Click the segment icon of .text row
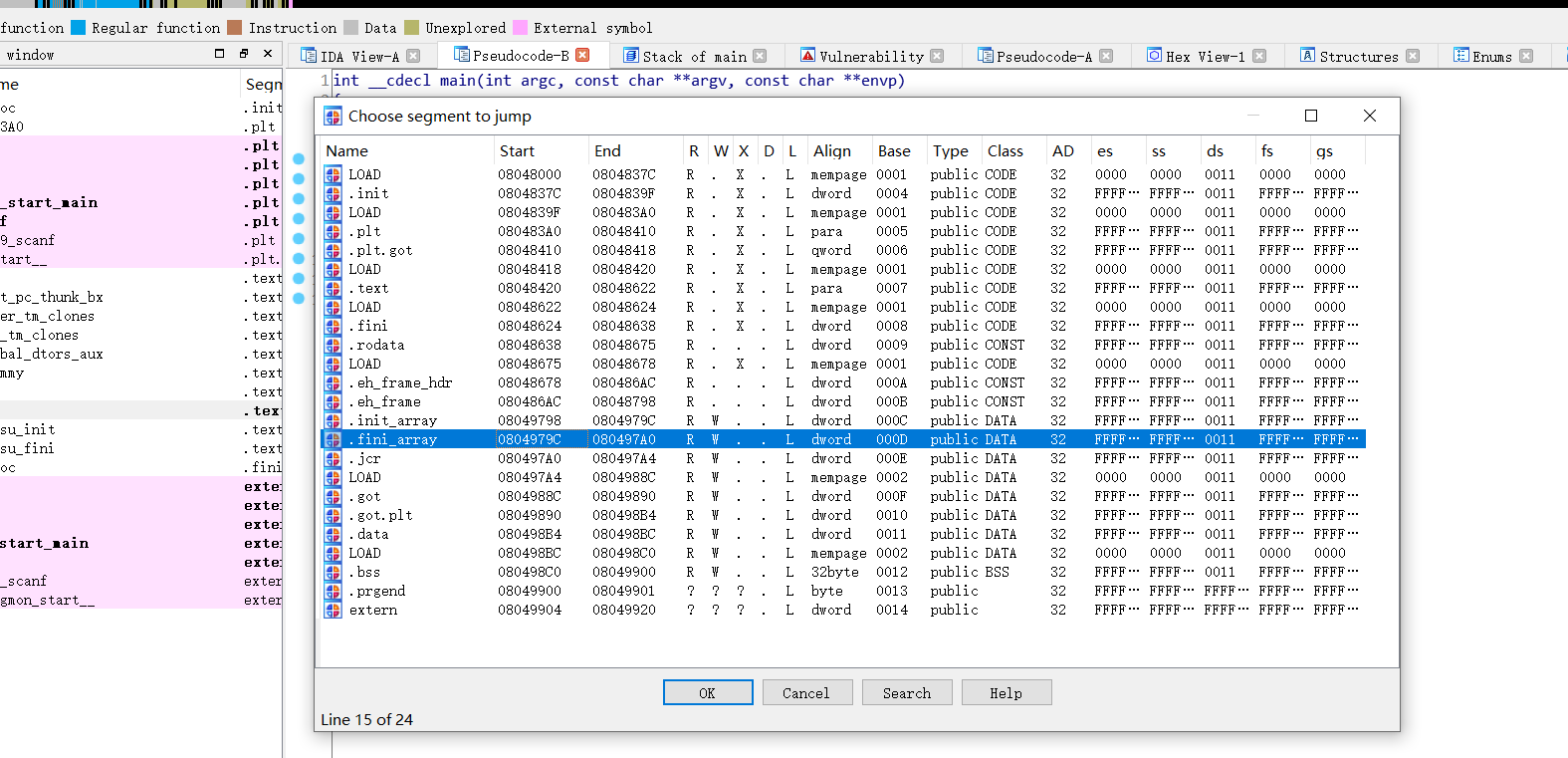1568x758 pixels. pos(333,288)
